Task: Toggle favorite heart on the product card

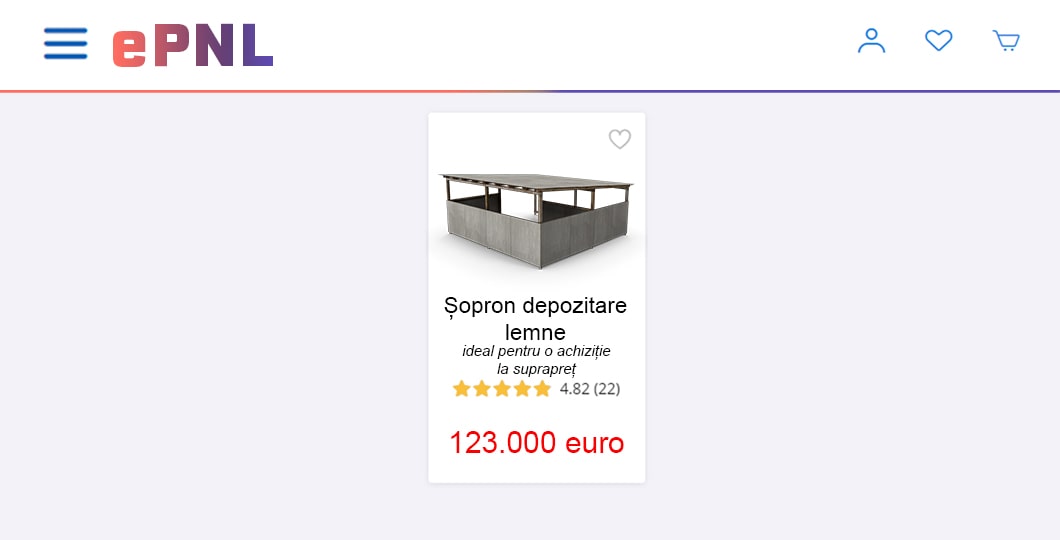Action: 620,140
